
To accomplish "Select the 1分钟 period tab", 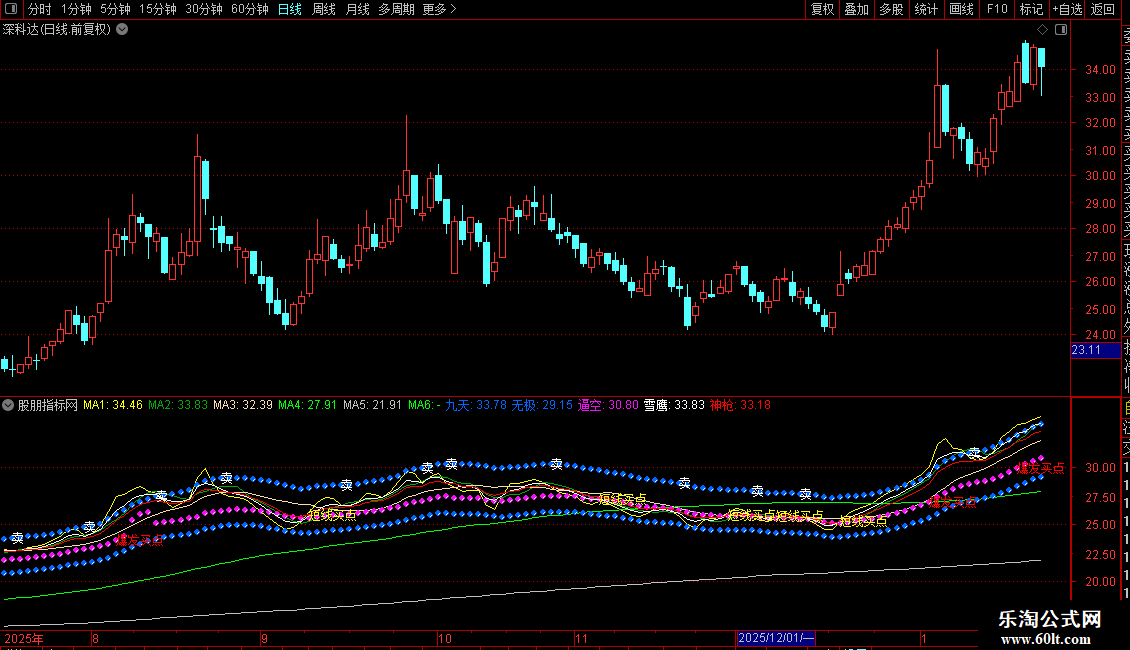I will 76,9.
